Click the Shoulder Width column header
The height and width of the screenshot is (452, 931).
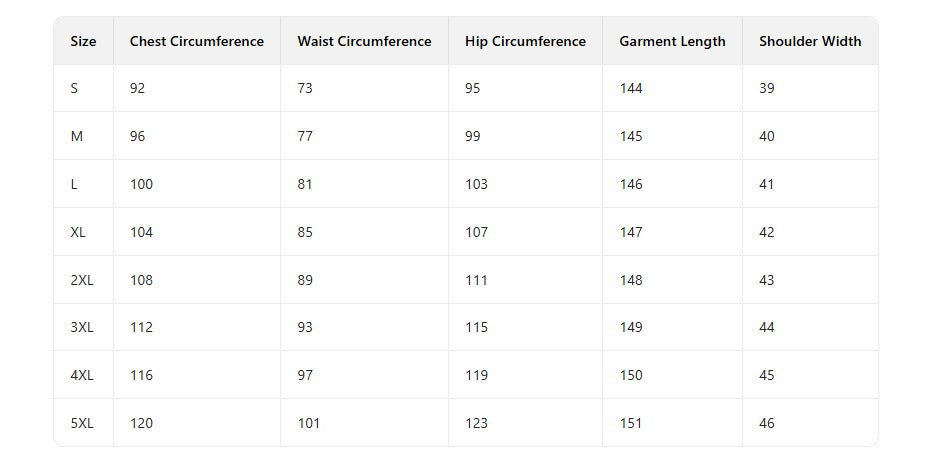(x=810, y=41)
